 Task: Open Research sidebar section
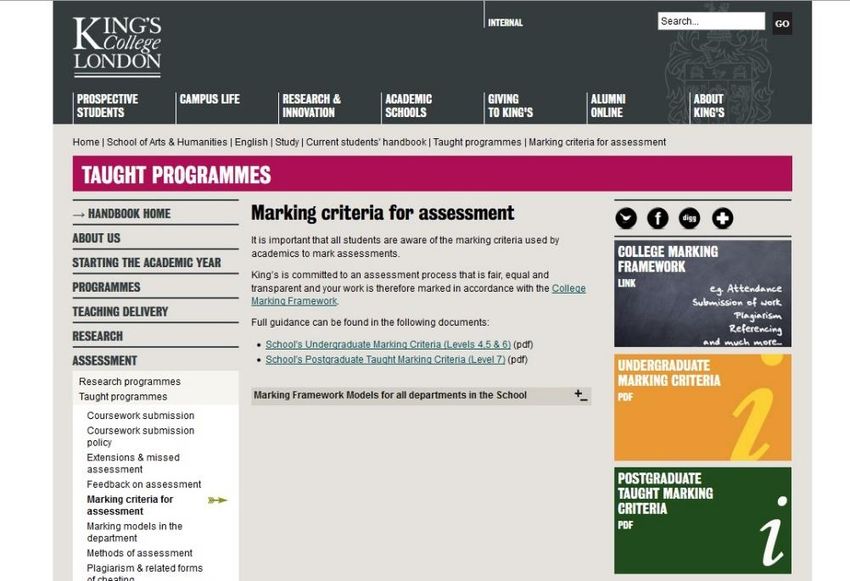pos(98,336)
